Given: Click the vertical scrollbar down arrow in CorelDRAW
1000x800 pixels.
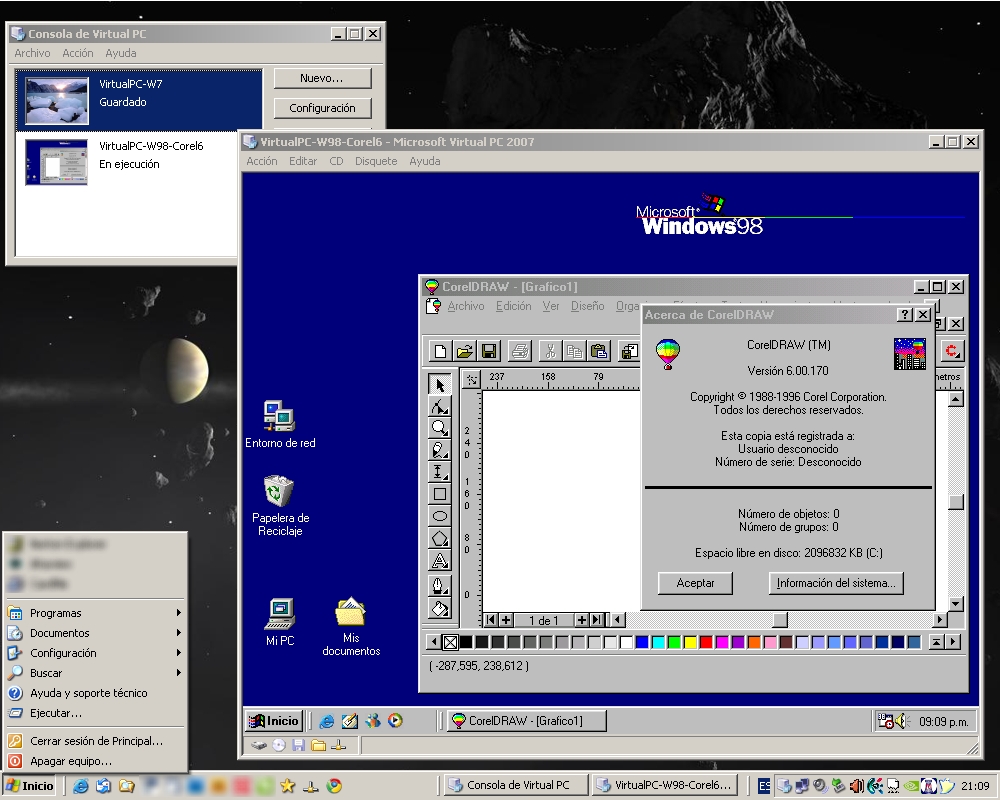Looking at the screenshot, I should click(955, 603).
